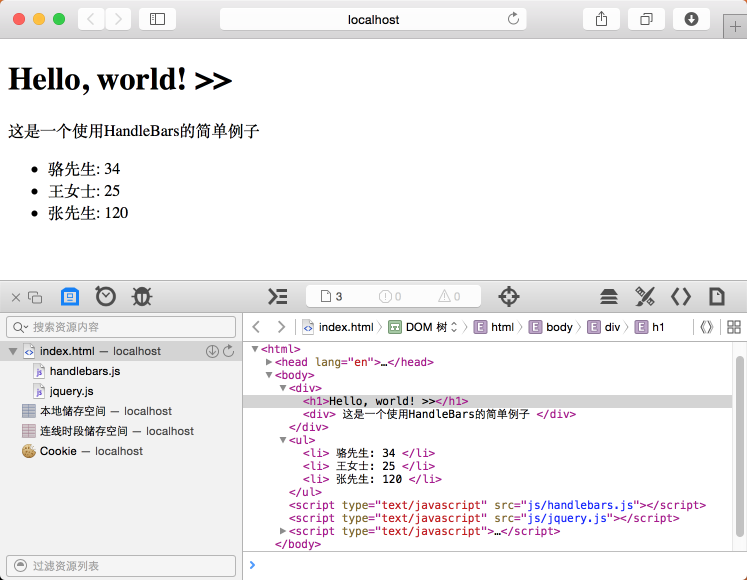Screen dimensions: 747x580
Task: Add a new tab with plus
Action: pyautogui.click(x=735, y=27)
